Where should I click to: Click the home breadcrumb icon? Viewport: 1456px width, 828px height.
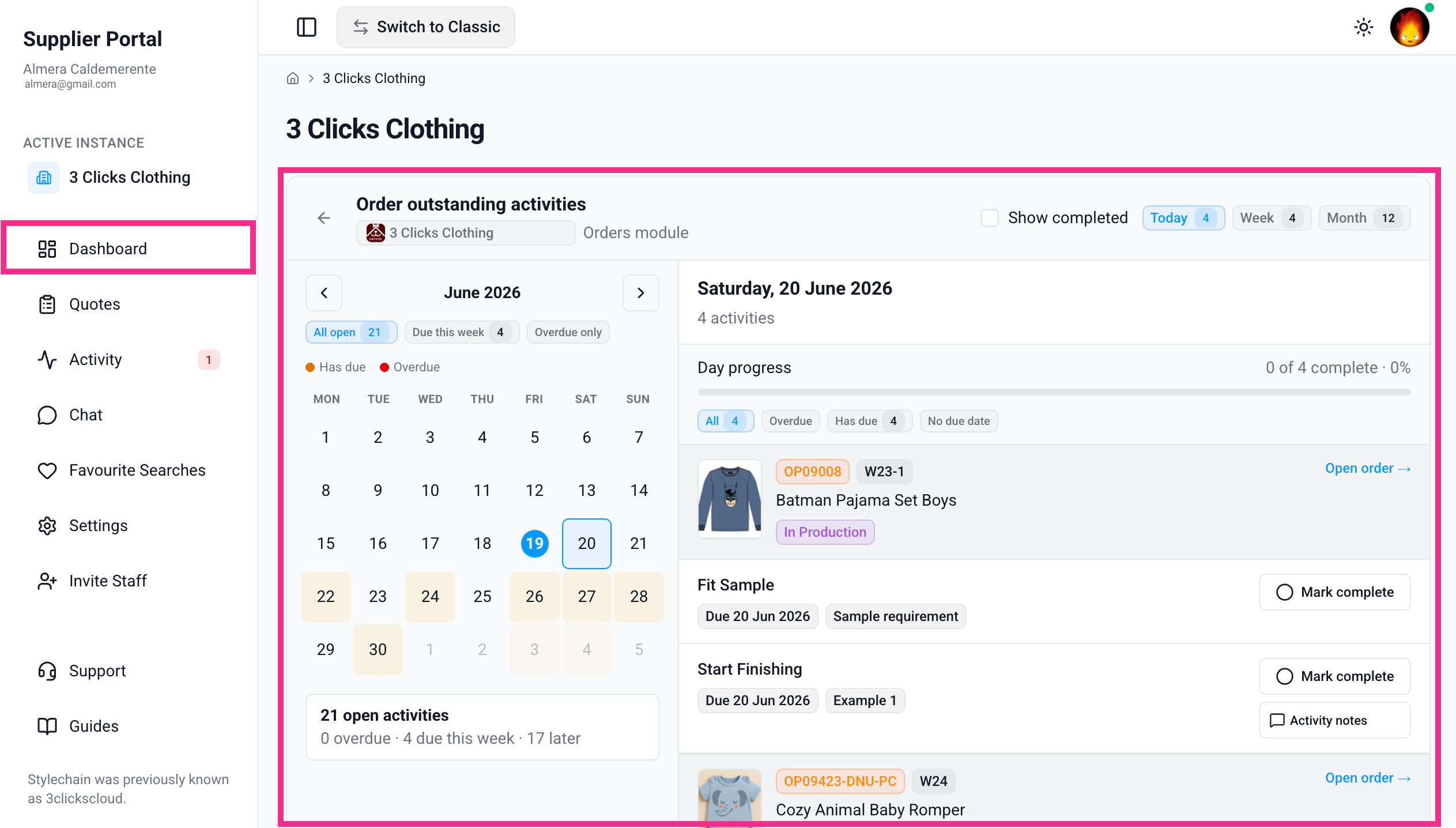[x=293, y=78]
